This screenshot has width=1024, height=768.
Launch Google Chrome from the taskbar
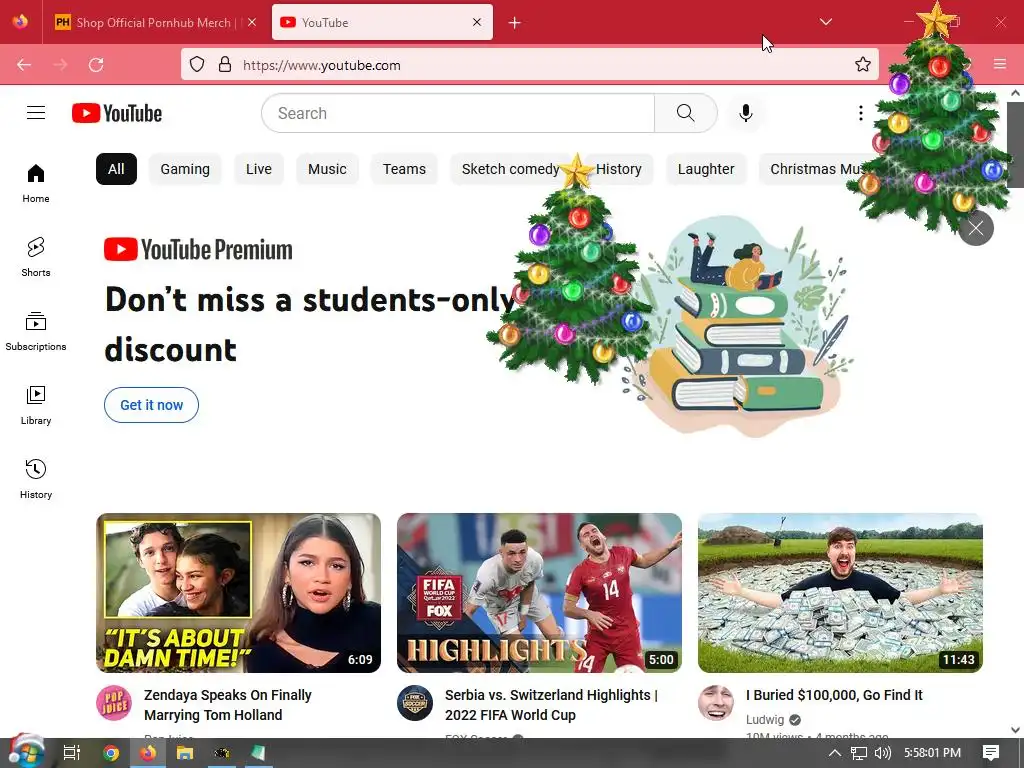coord(111,753)
